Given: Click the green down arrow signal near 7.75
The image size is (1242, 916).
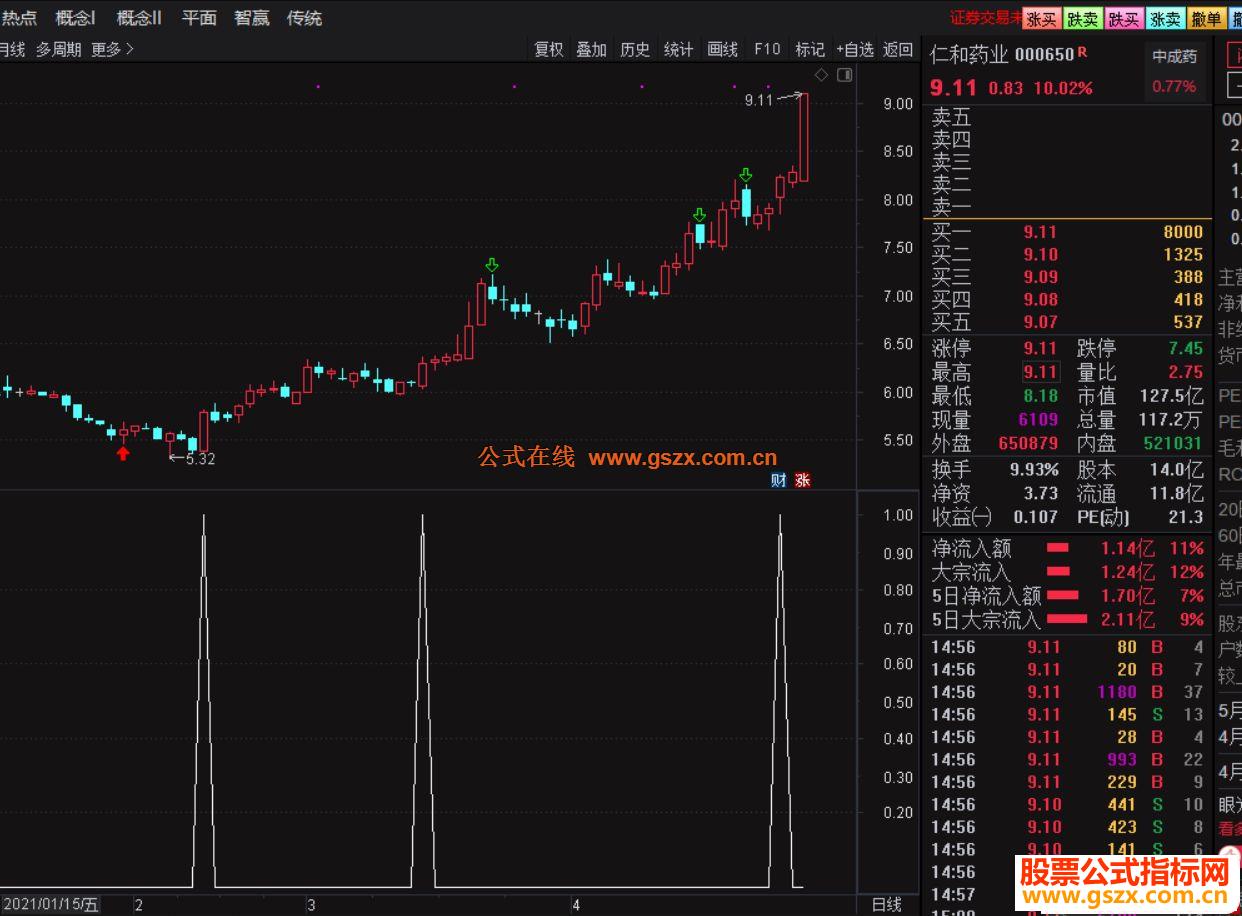Looking at the screenshot, I should 699,215.
